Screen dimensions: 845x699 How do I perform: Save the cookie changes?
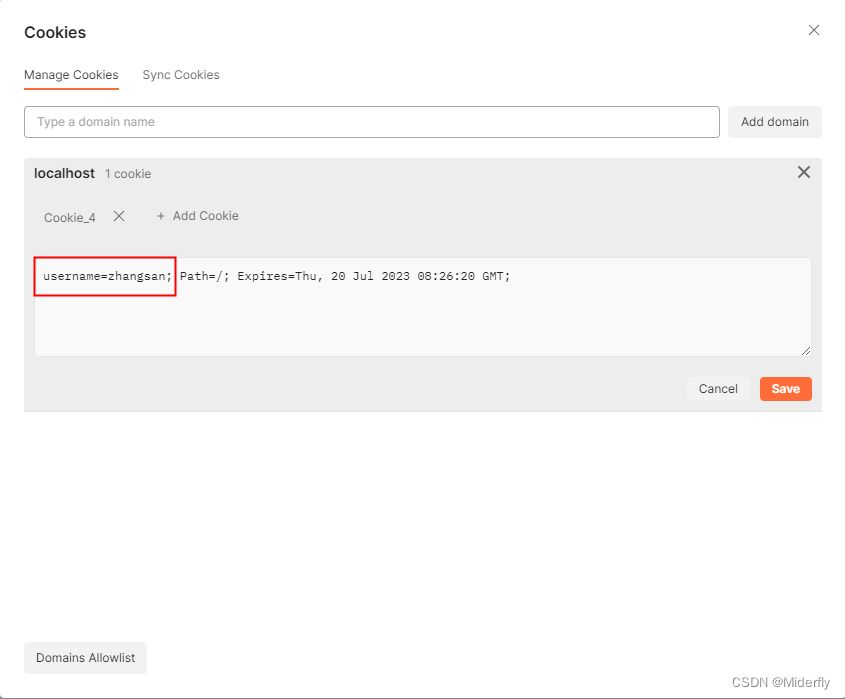pos(785,389)
